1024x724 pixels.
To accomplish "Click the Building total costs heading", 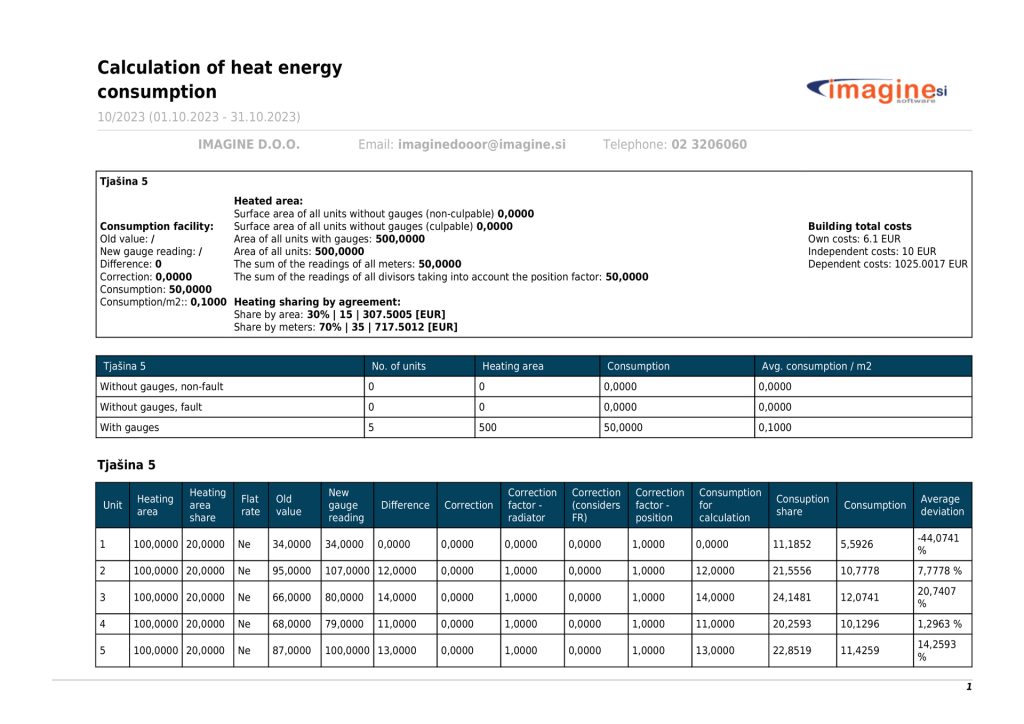I will tap(859, 227).
